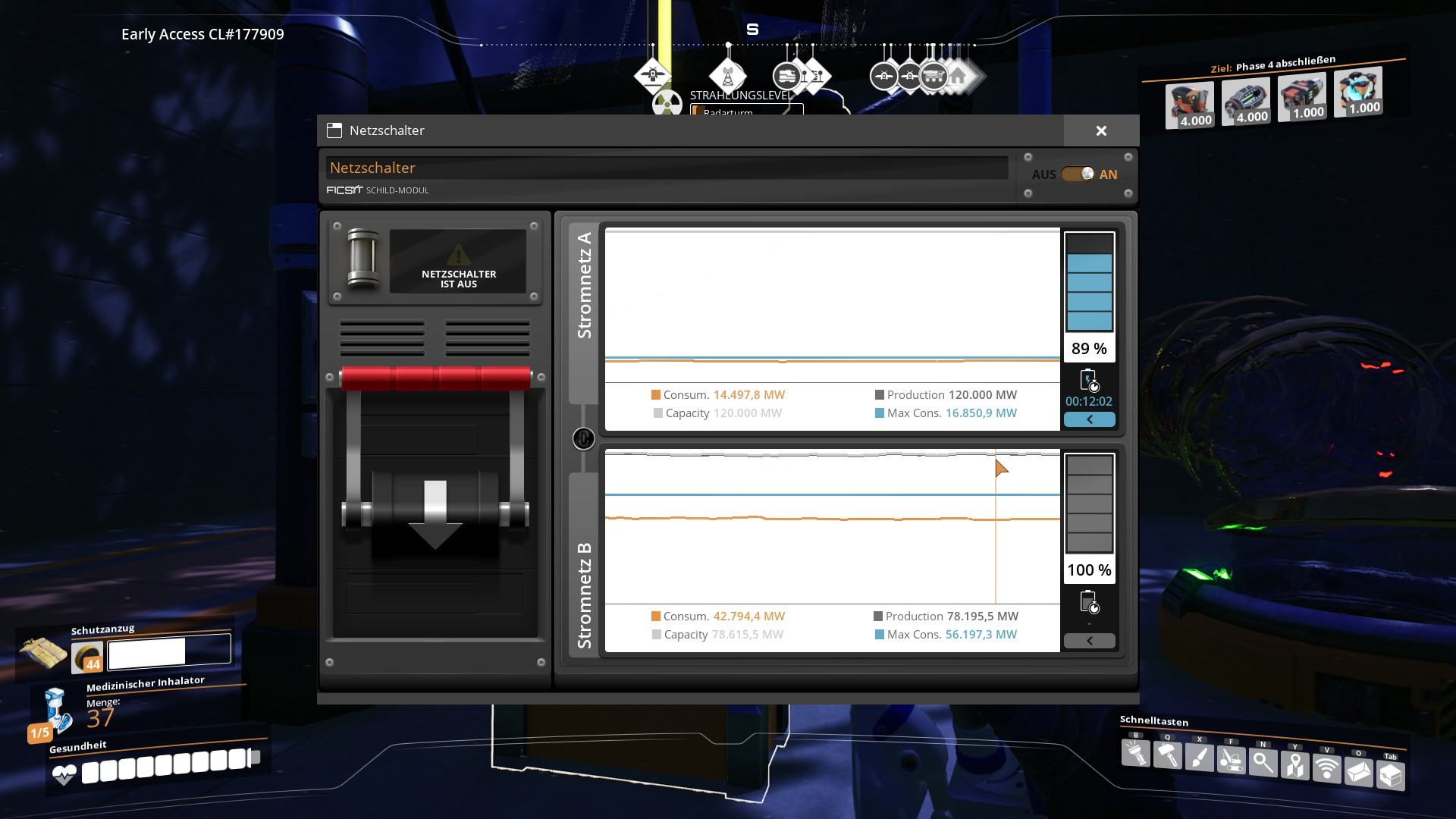
Task: Click the Schutzanzug filter durability bar
Action: (x=169, y=652)
